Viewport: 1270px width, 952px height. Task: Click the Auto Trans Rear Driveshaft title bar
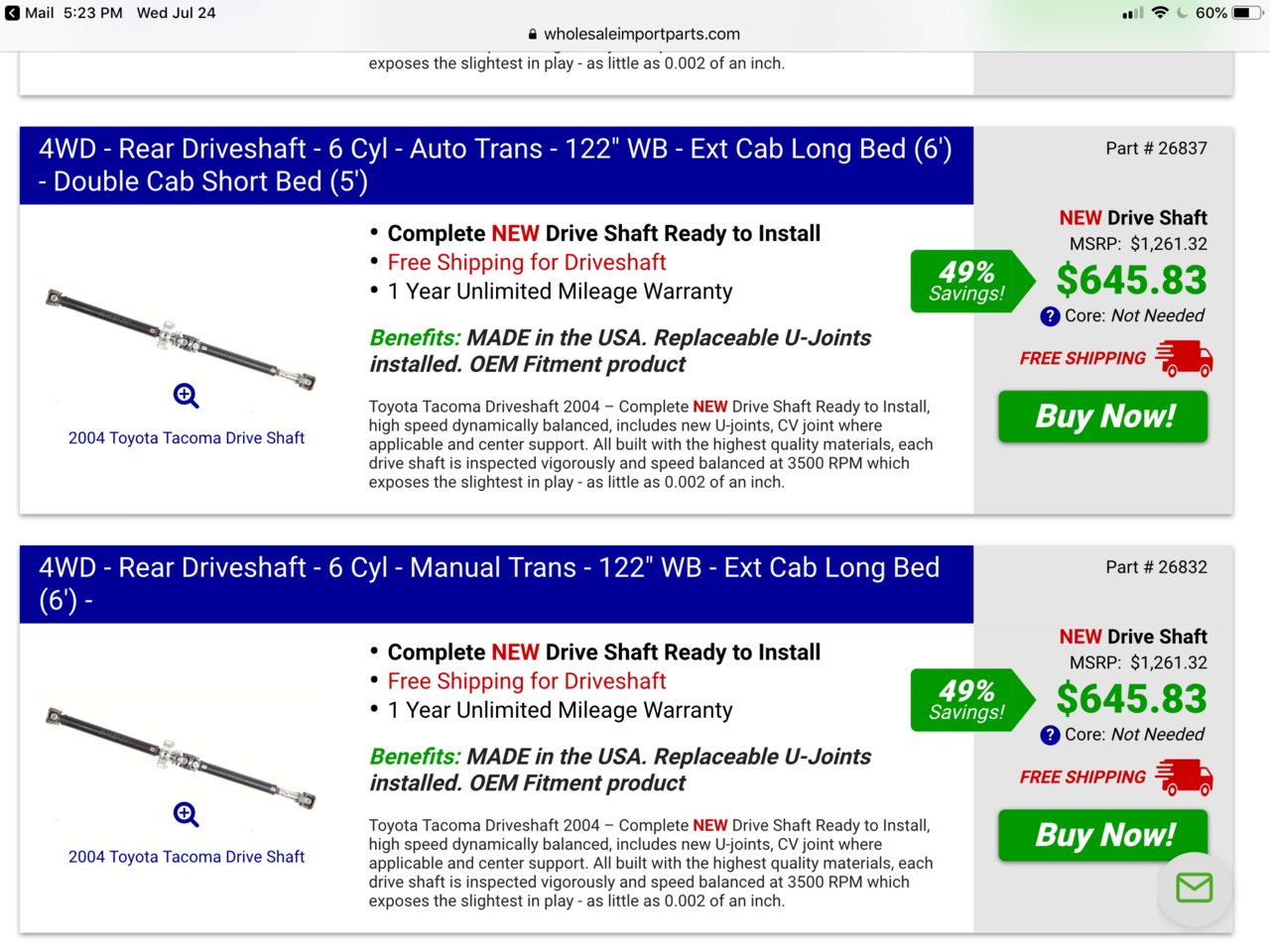pos(496,165)
